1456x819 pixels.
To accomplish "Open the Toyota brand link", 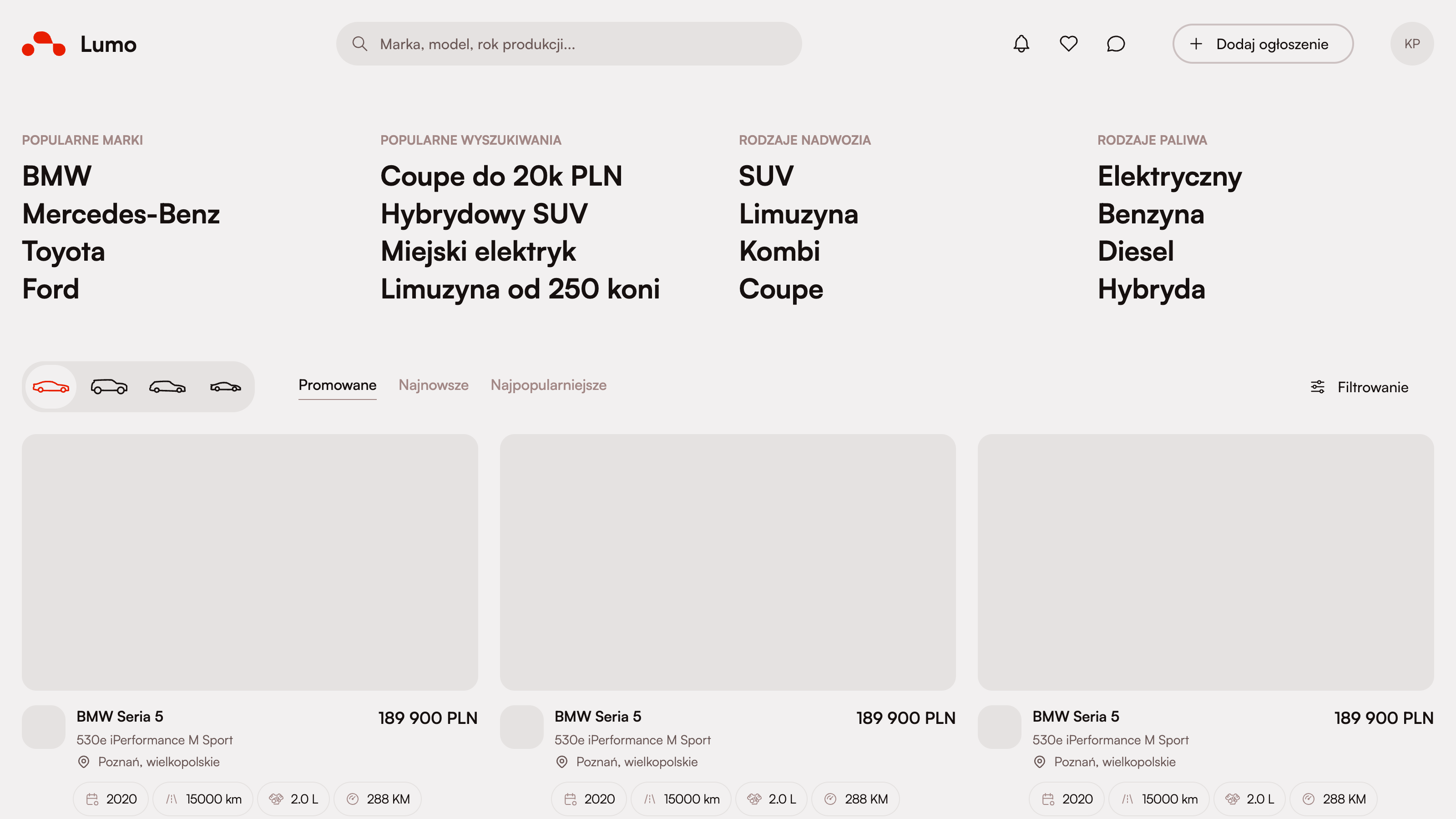I will tap(63, 252).
